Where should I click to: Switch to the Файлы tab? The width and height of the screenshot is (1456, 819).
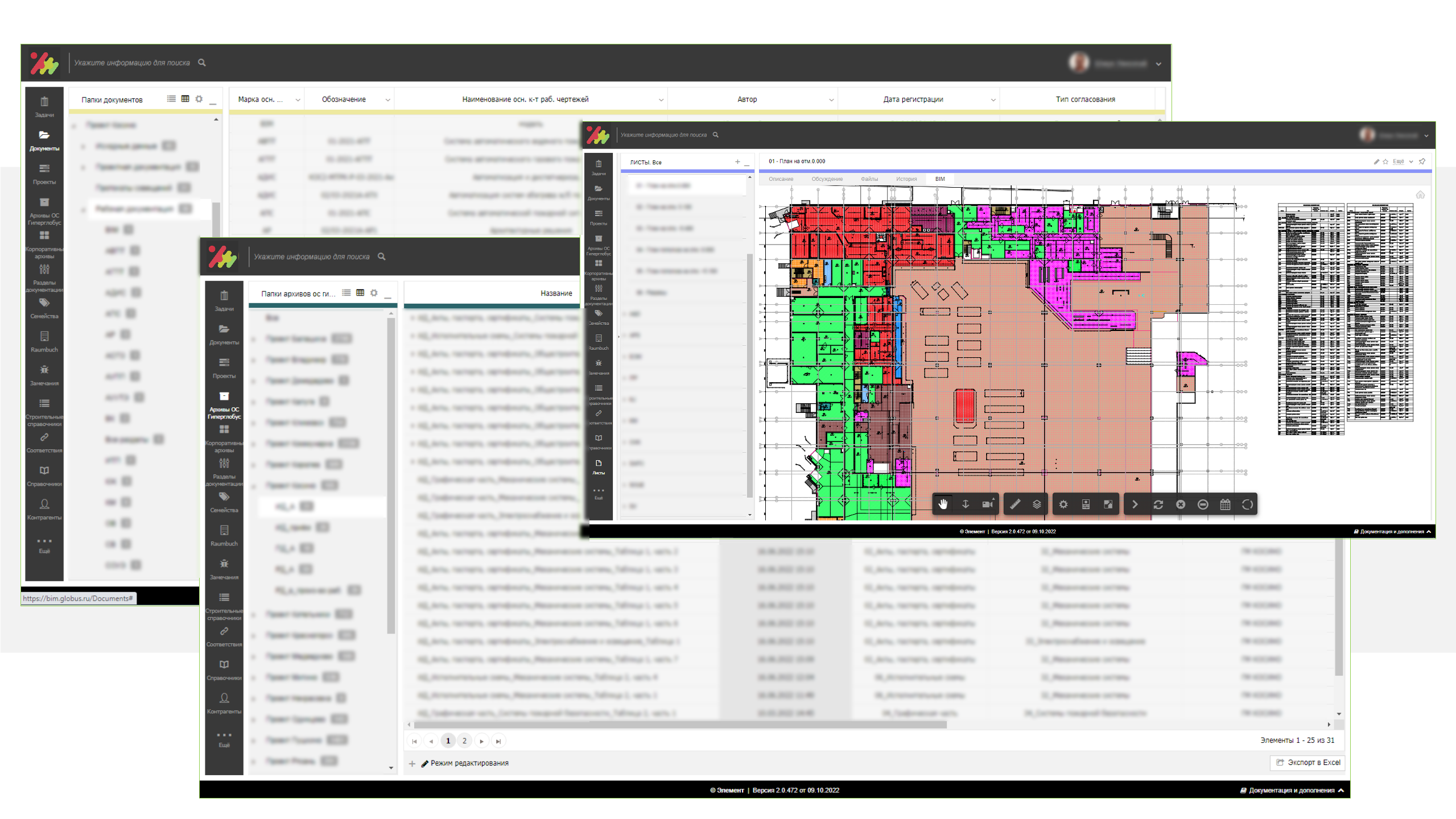869,179
